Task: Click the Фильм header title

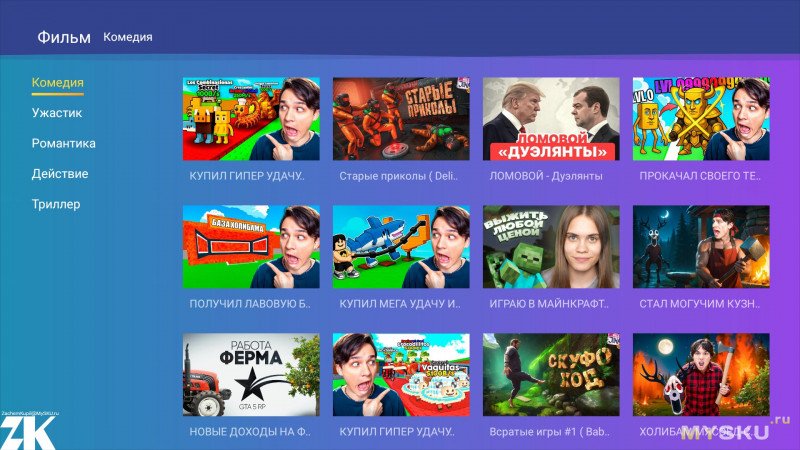Action: click(64, 37)
